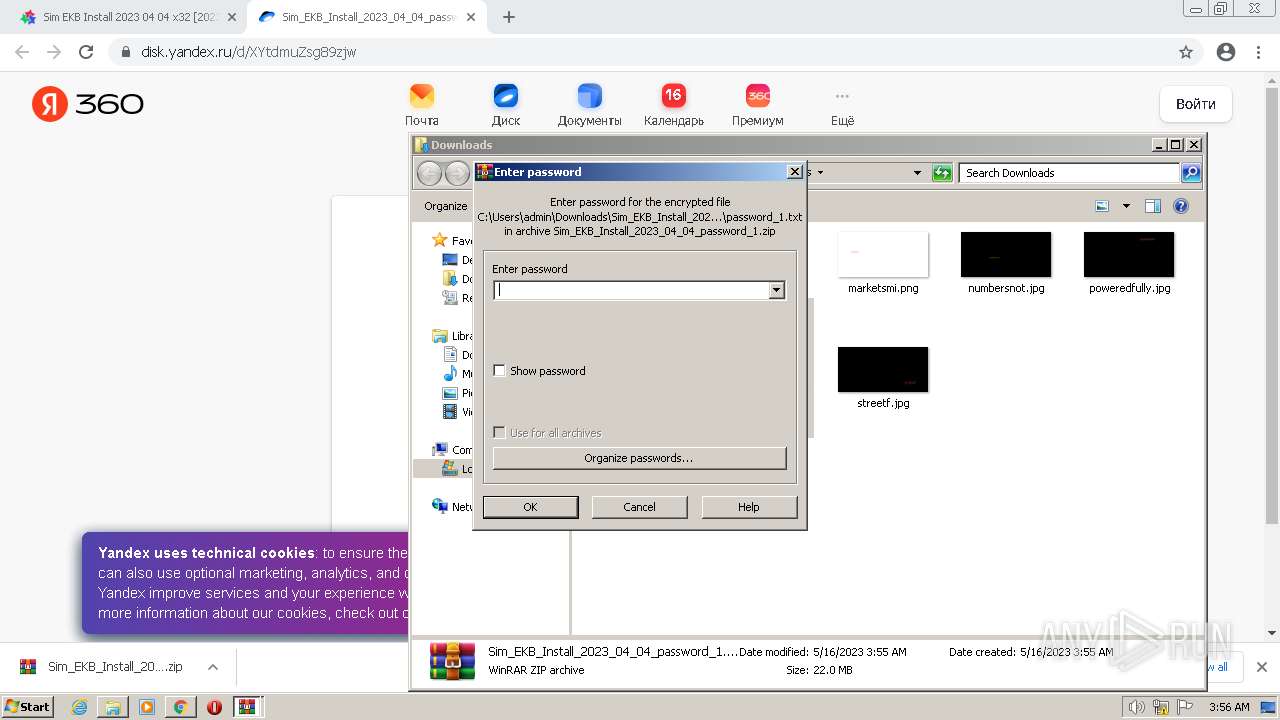
Task: Click the WinRAR archive icon in details pane
Action: pyautogui.click(x=452, y=661)
